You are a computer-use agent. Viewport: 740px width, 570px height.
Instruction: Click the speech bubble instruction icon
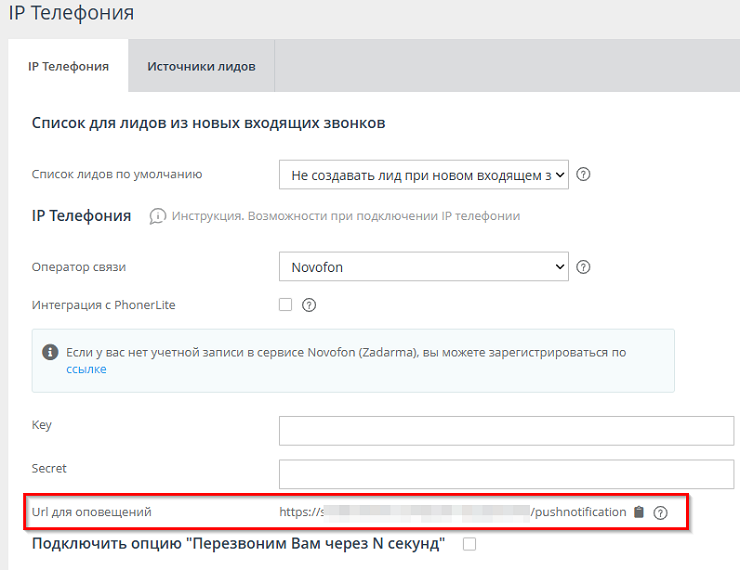click(157, 216)
